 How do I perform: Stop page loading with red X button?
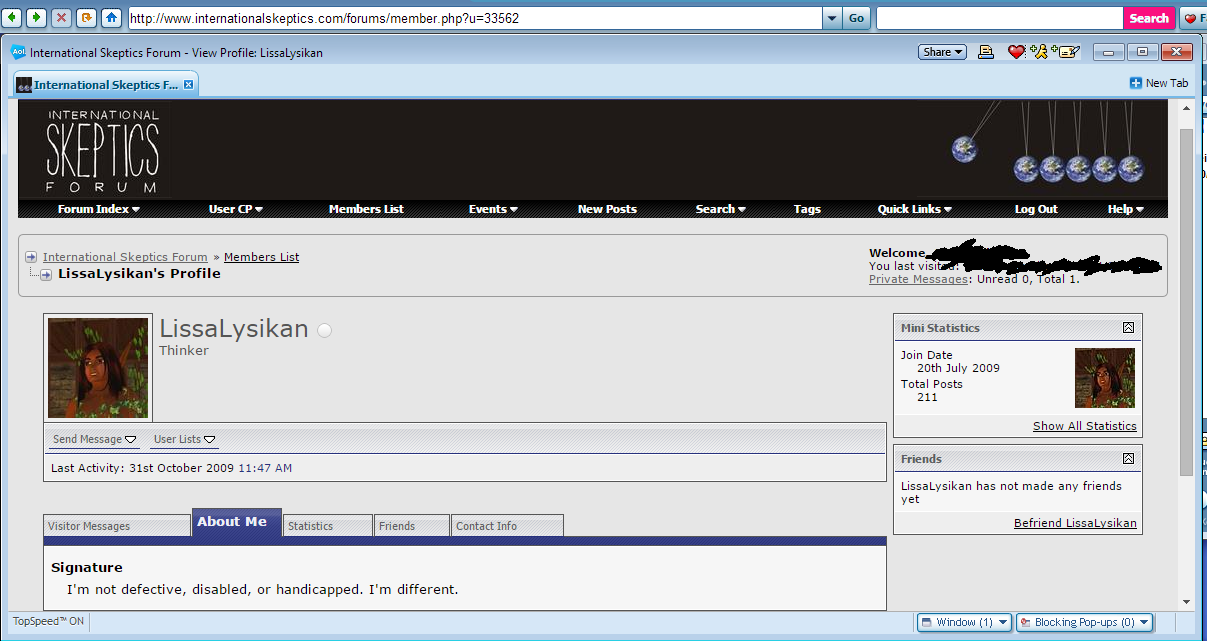[x=62, y=18]
